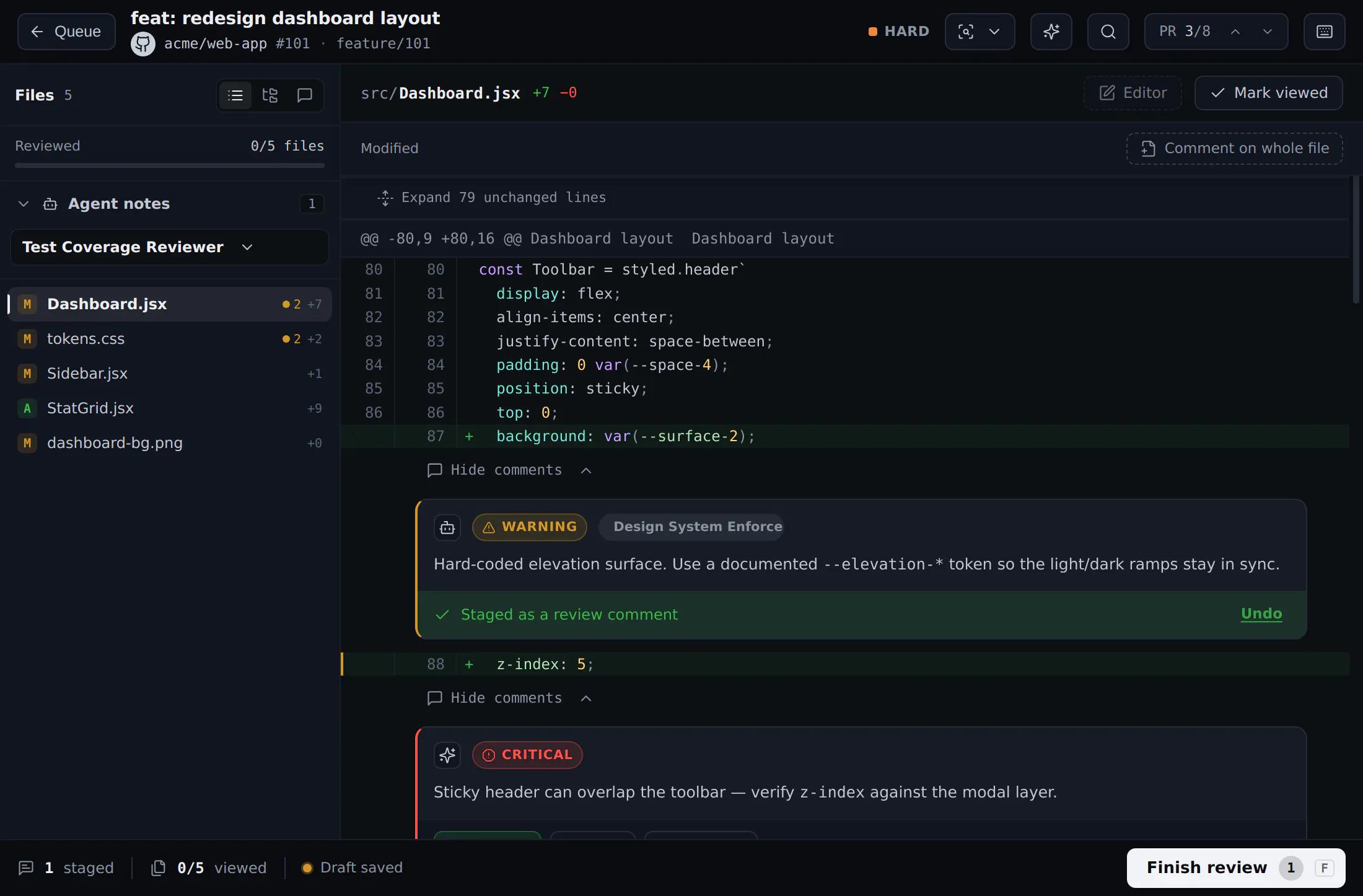Open the Test Coverage Reviewer dropdown
The height and width of the screenshot is (896, 1363).
pos(170,247)
